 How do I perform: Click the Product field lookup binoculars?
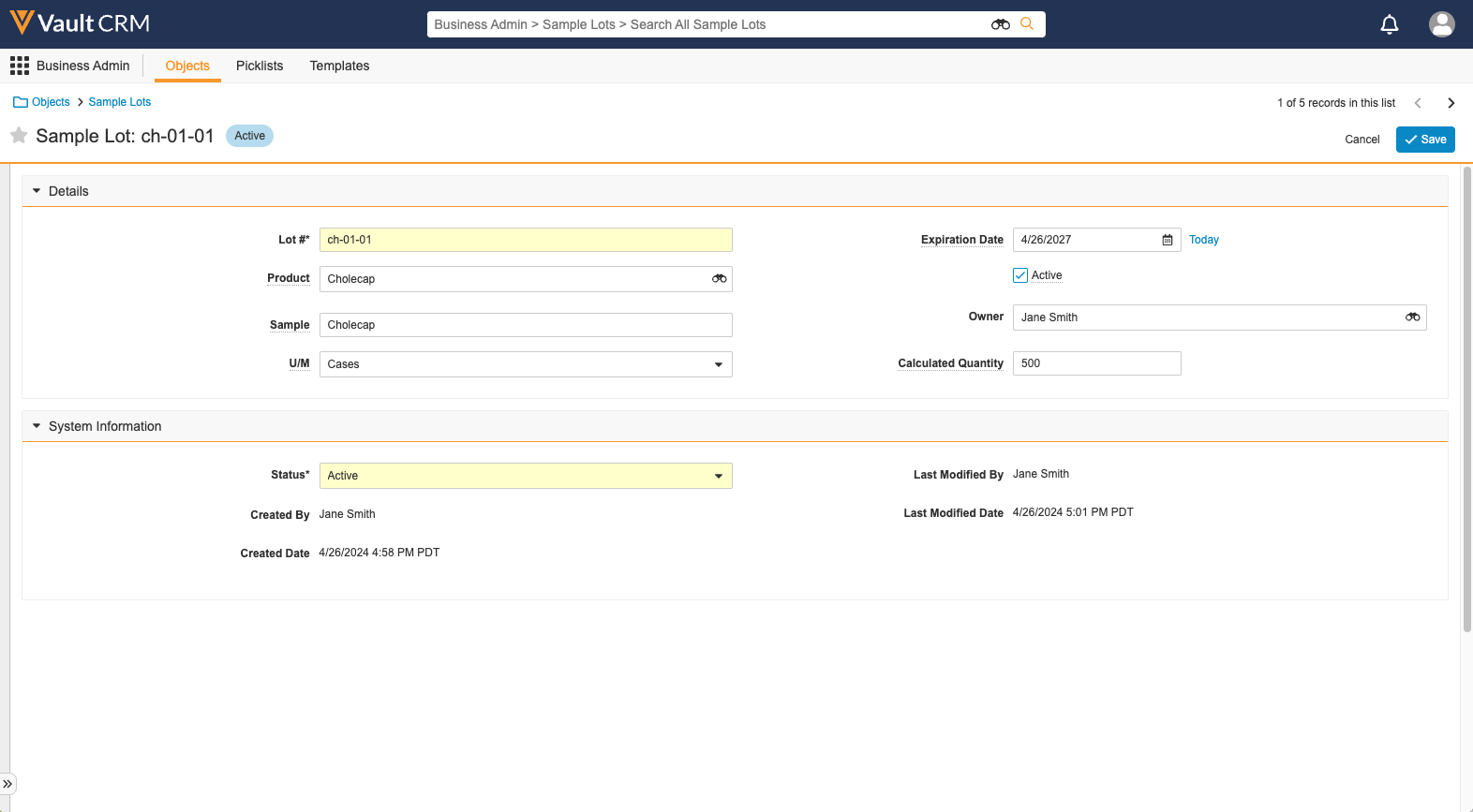[719, 279]
